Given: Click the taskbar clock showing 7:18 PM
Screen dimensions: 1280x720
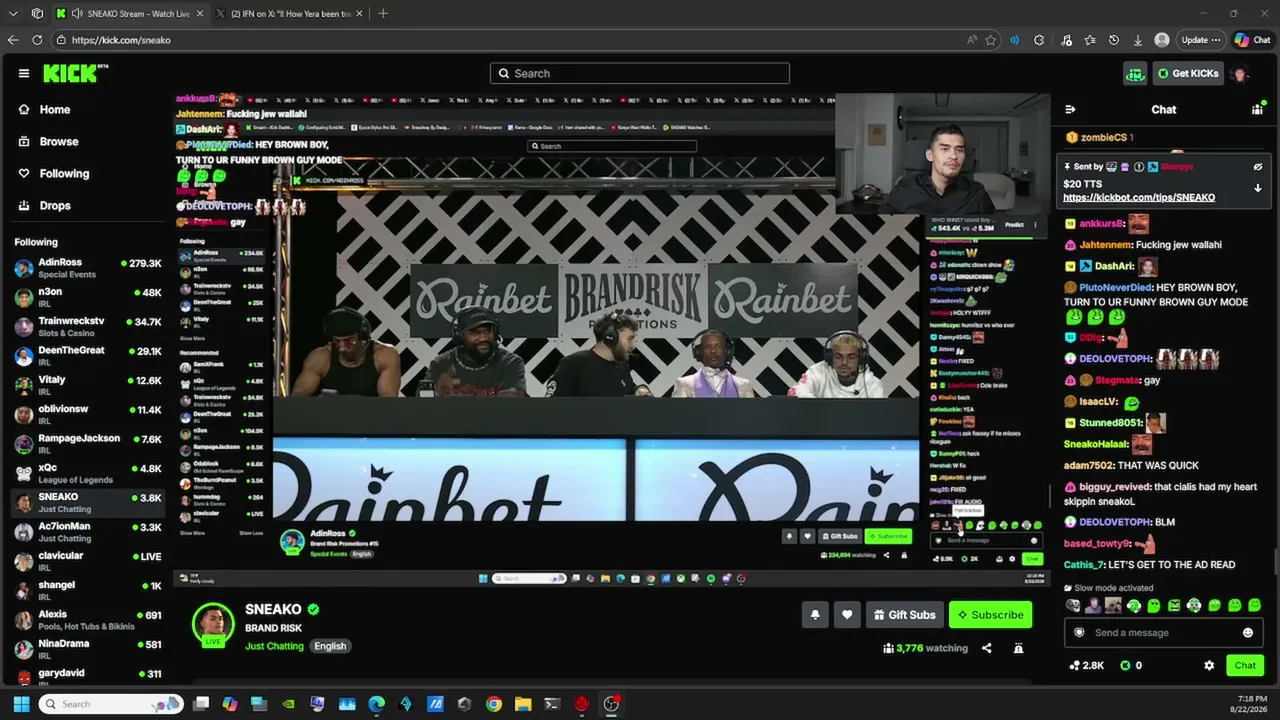Looking at the screenshot, I should point(1252,704).
